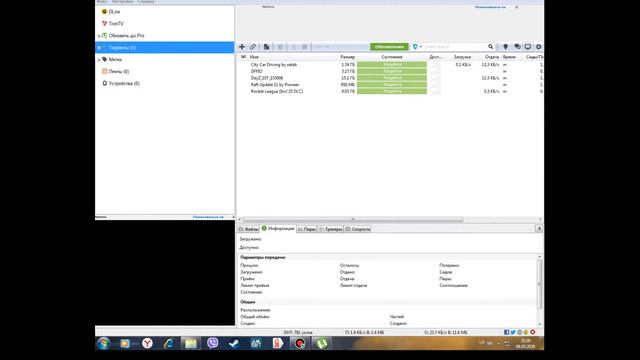Switch to the Трекеры tab
Image resolution: width=640 pixels, height=360 pixels.
click(x=330, y=229)
